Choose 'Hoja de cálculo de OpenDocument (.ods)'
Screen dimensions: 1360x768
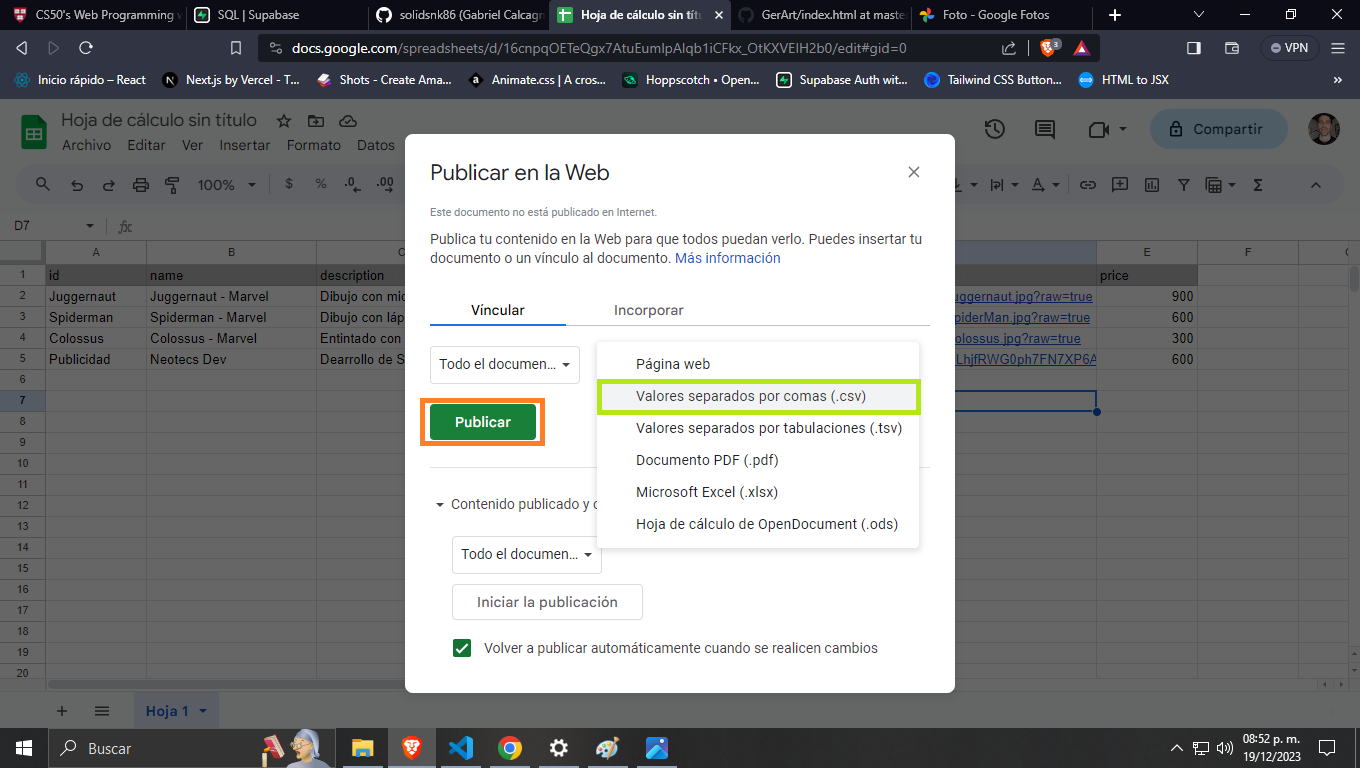pos(758,524)
